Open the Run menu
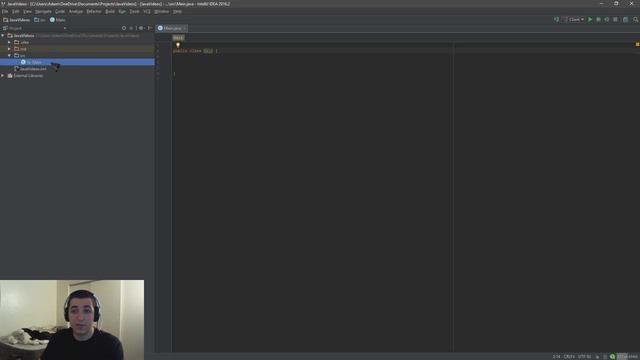This screenshot has height=360, width=640. pyautogui.click(x=122, y=11)
